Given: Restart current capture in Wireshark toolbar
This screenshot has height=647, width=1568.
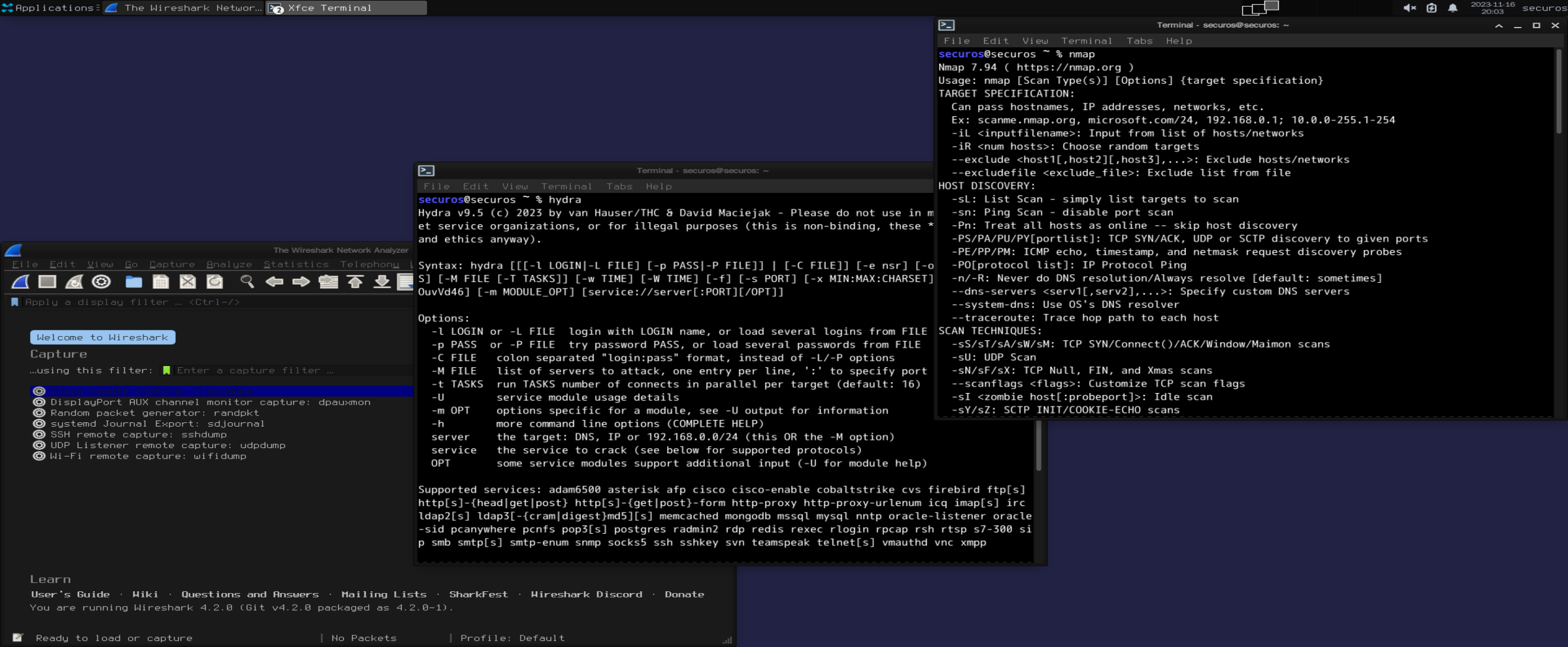Looking at the screenshot, I should coord(74,282).
